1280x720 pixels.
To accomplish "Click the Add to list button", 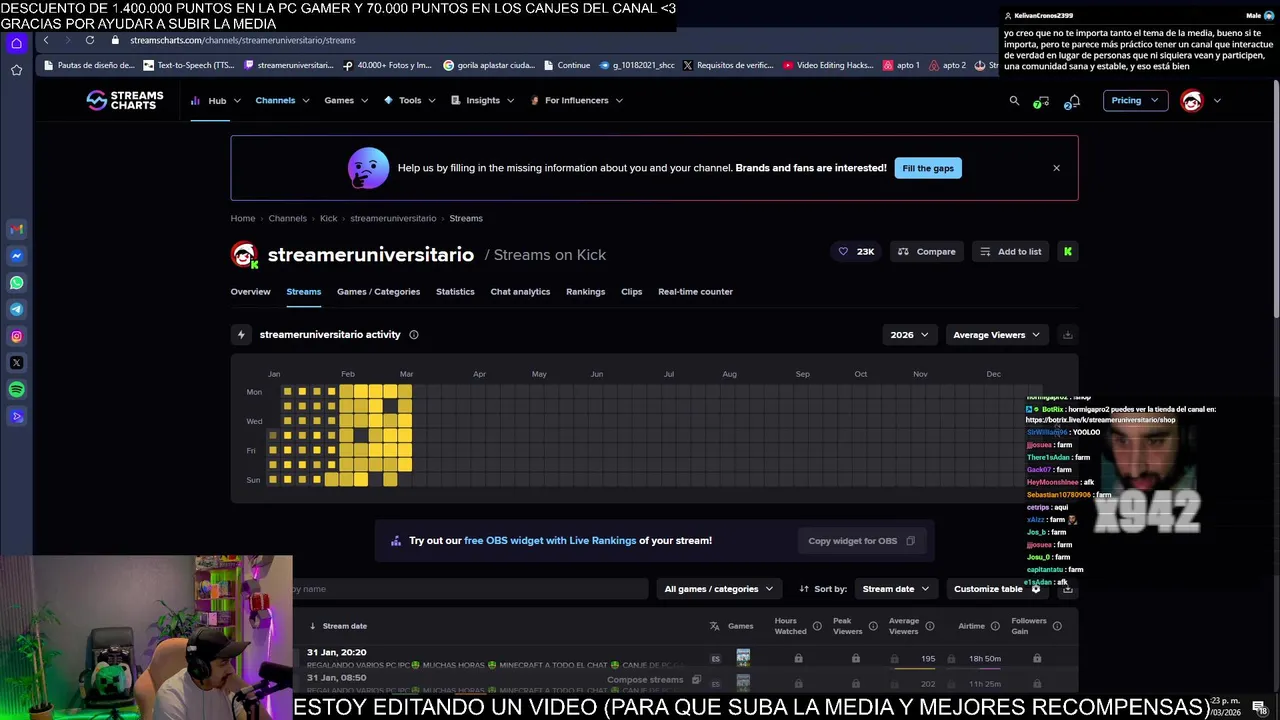I will coord(1010,252).
